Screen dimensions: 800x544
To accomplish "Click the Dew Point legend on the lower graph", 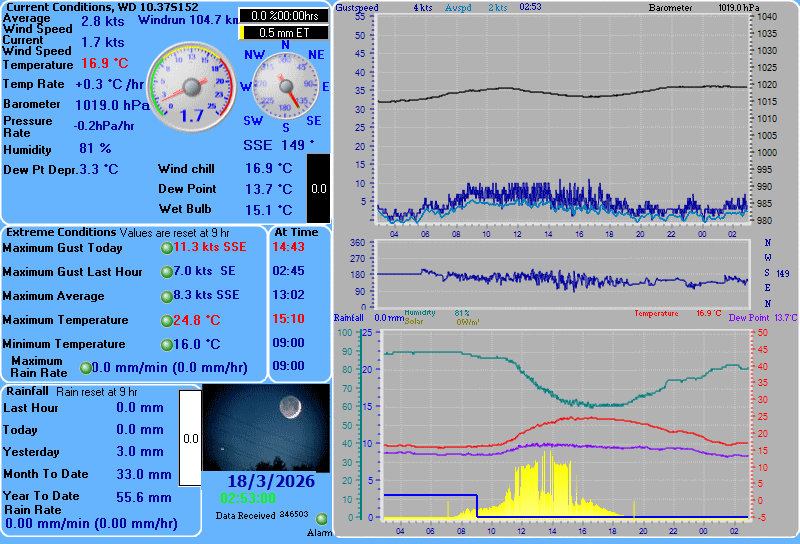I will click(749, 317).
